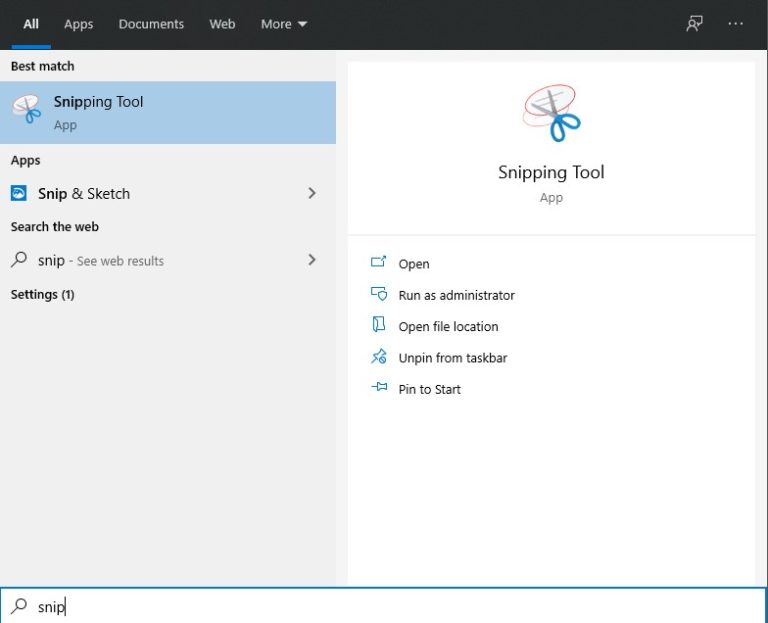
Task: Select the All tab in search header
Action: pos(31,24)
